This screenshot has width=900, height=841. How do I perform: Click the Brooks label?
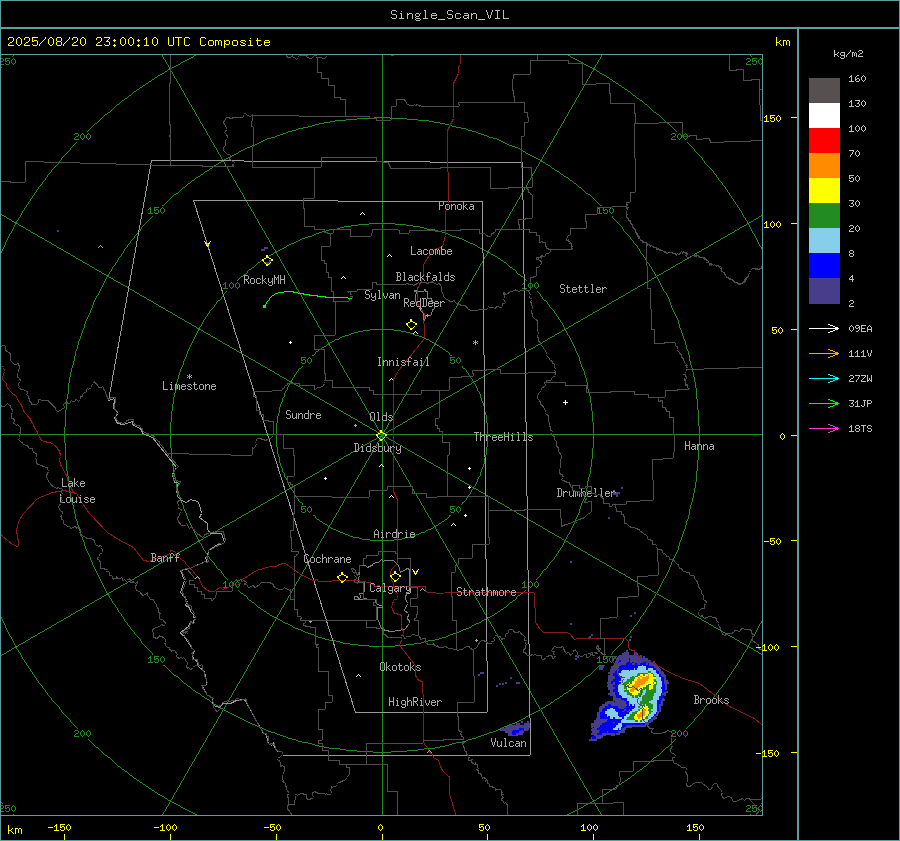711,700
